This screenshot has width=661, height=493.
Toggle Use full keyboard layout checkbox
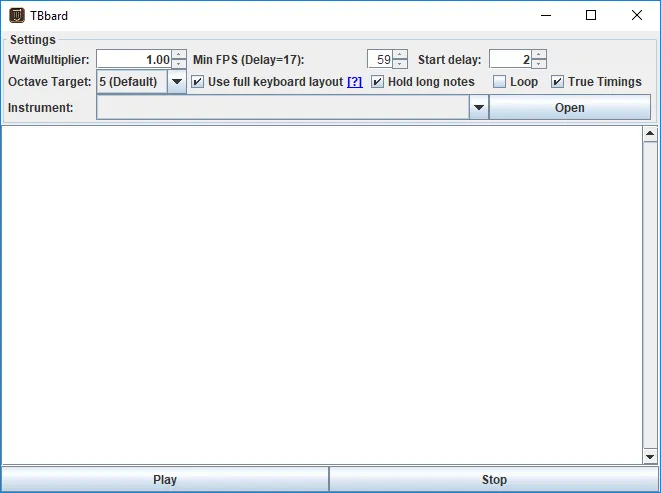click(197, 81)
